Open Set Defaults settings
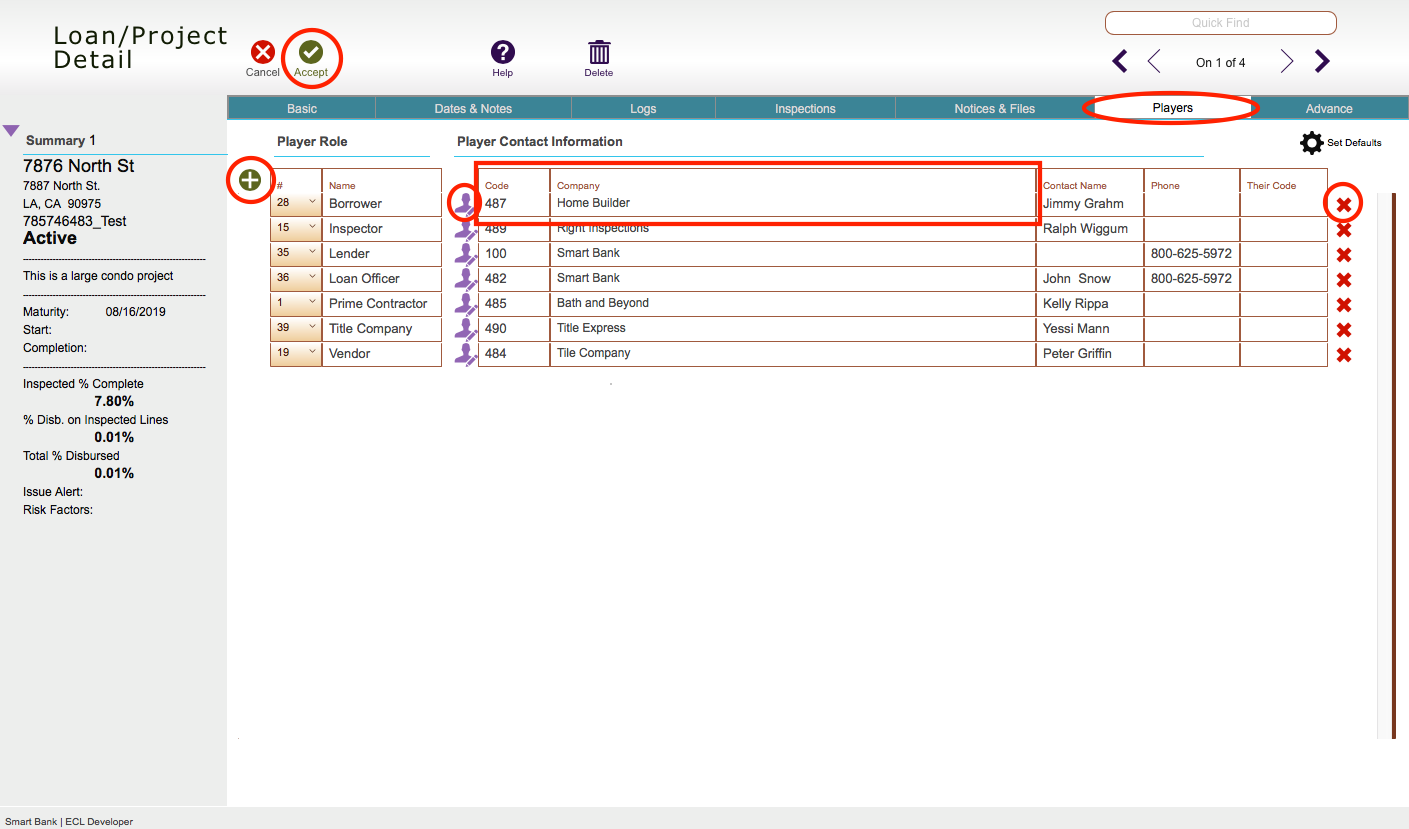The image size is (1409, 829). 1312,142
